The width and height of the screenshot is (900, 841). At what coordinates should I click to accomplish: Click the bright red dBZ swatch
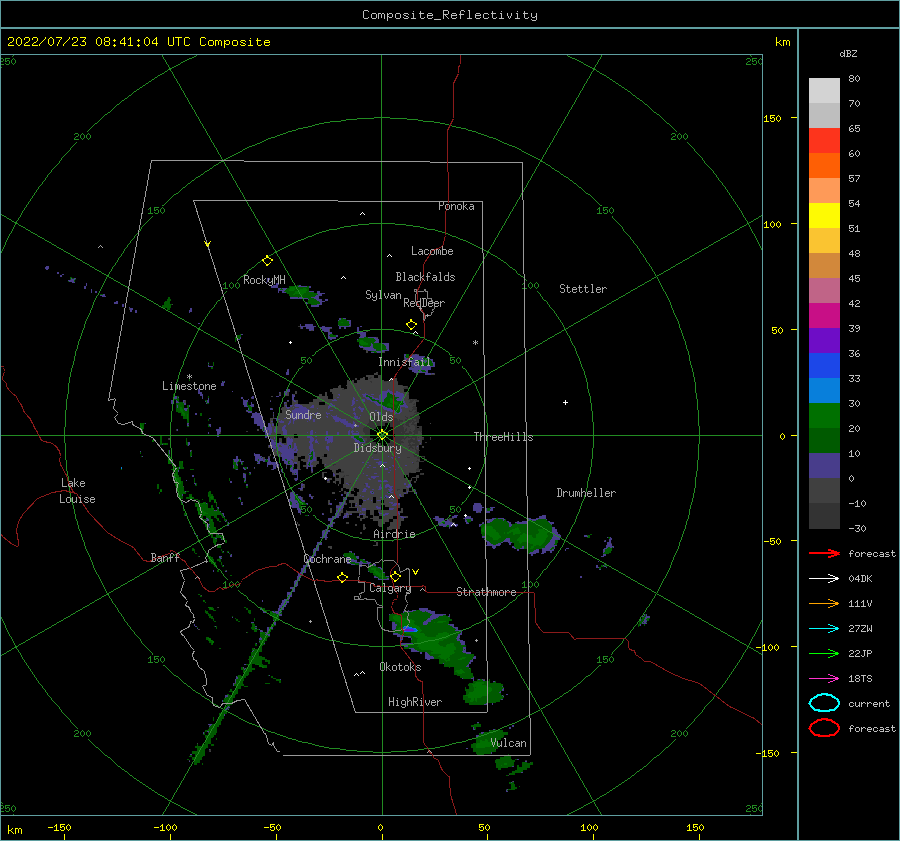tap(824, 141)
